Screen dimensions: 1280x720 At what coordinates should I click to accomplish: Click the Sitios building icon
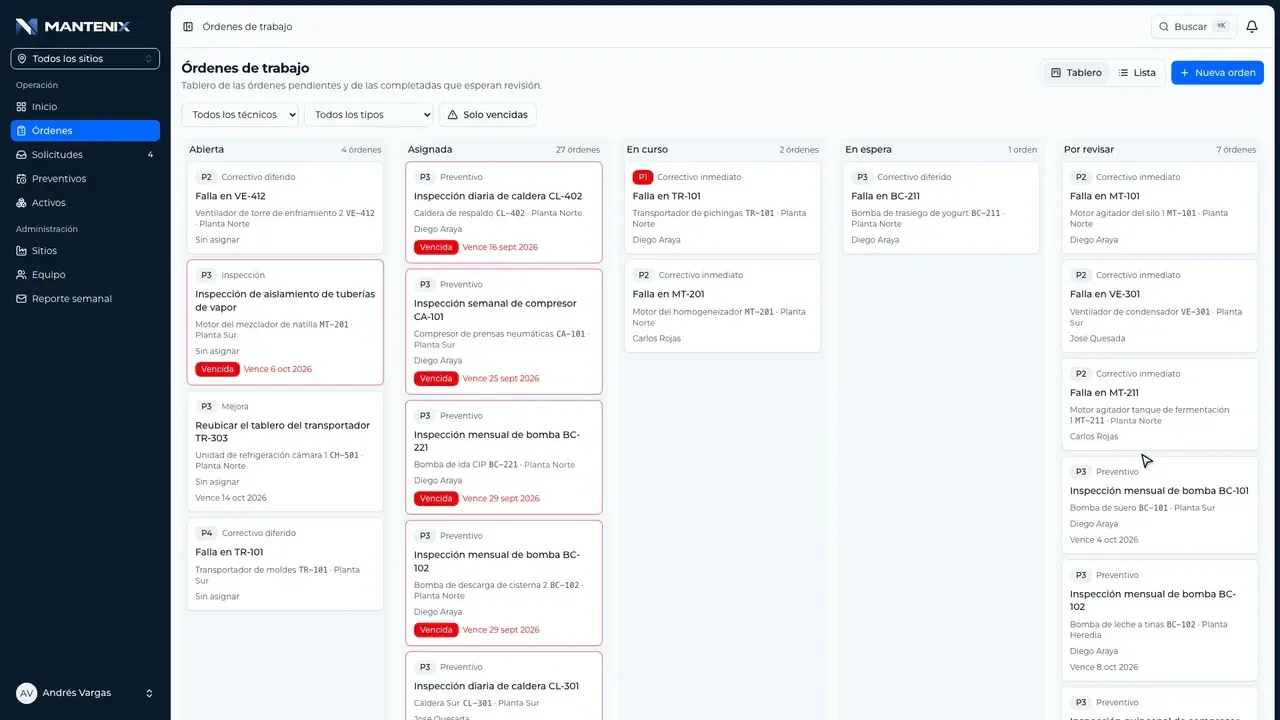pos(22,251)
